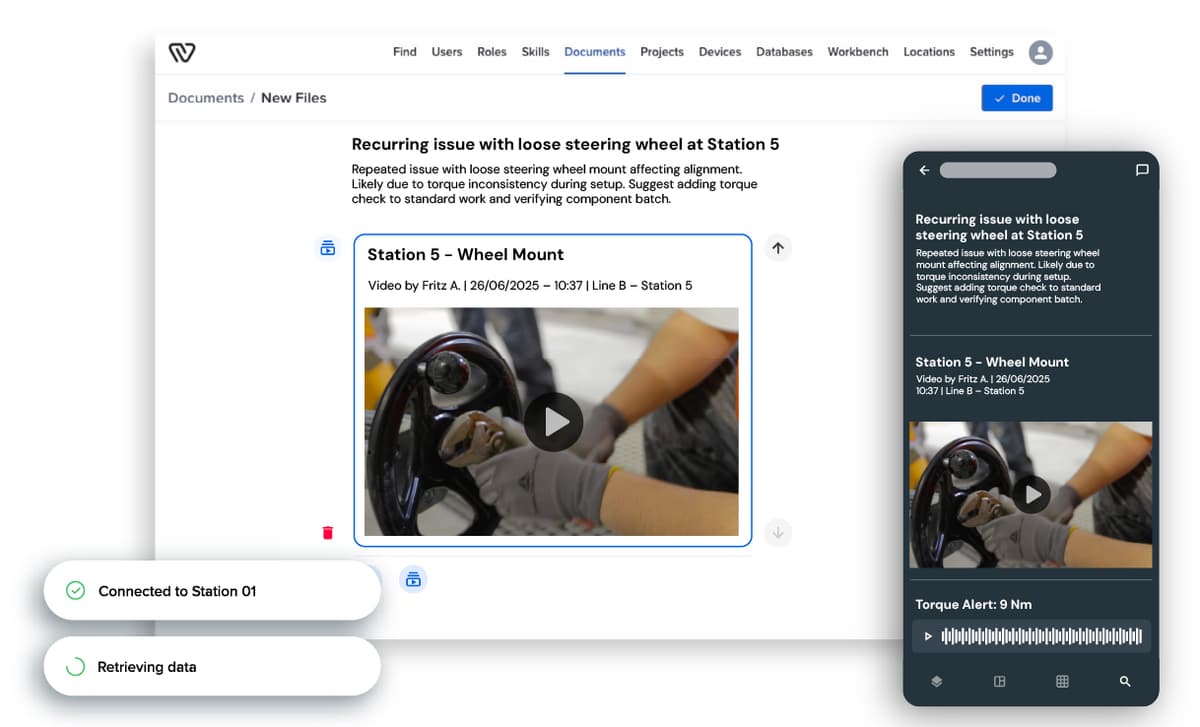Select the grid view icon on the mobile toolbar
This screenshot has width=1200, height=727.
(x=1062, y=681)
